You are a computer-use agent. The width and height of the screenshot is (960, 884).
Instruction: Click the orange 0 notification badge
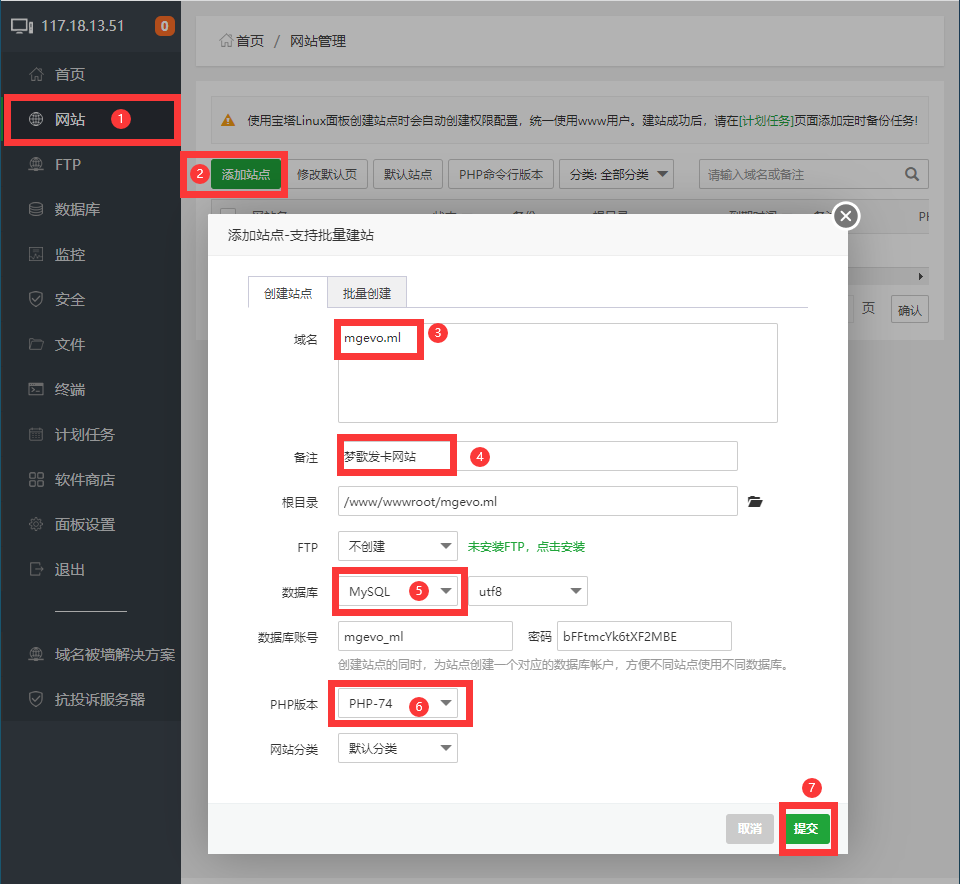pos(164,26)
